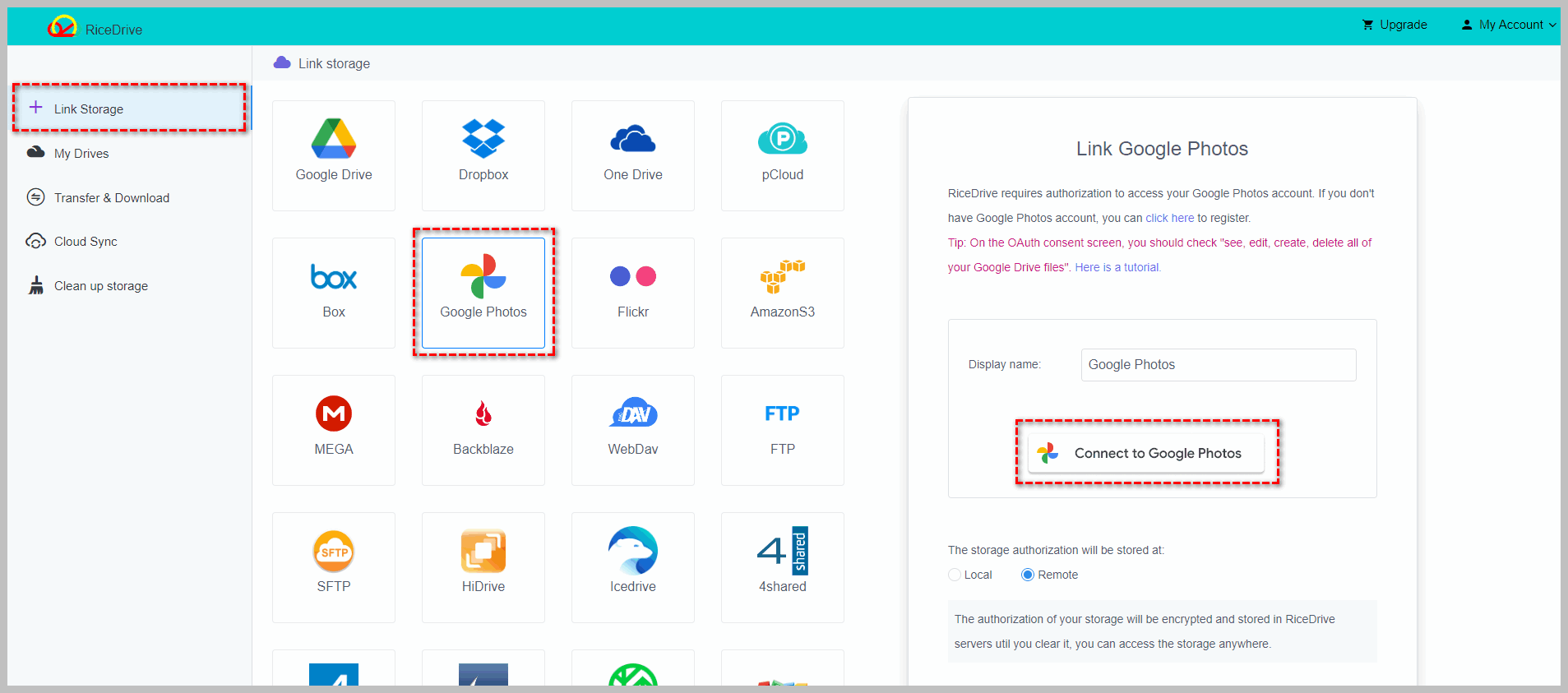Click the My Drives cloud icon

pos(36,152)
